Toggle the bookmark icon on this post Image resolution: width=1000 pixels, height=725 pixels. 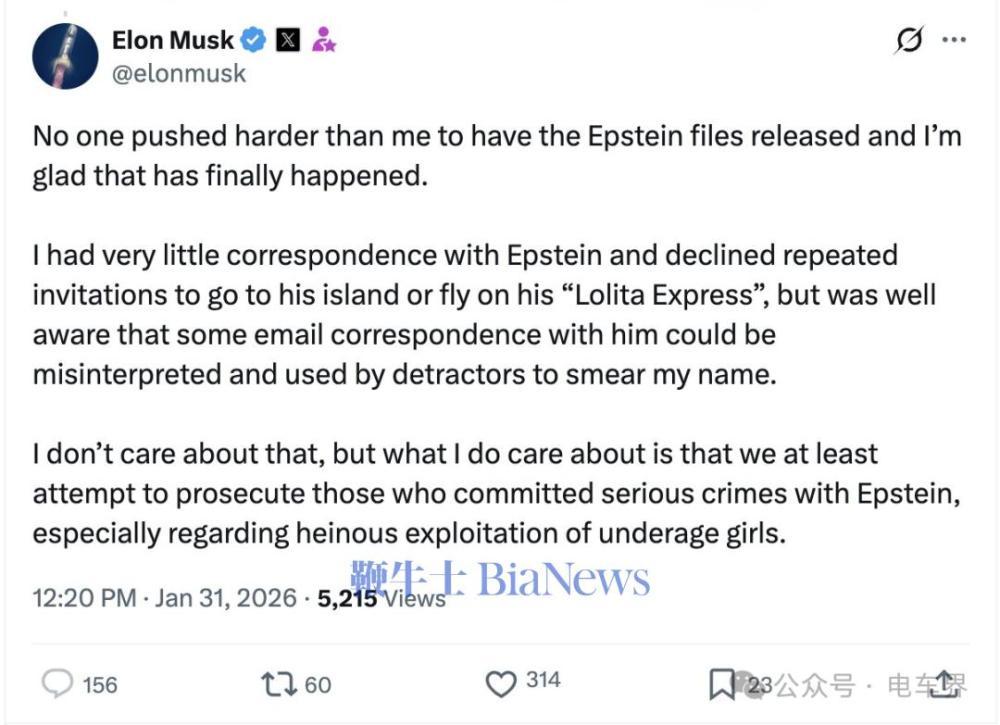(721, 684)
